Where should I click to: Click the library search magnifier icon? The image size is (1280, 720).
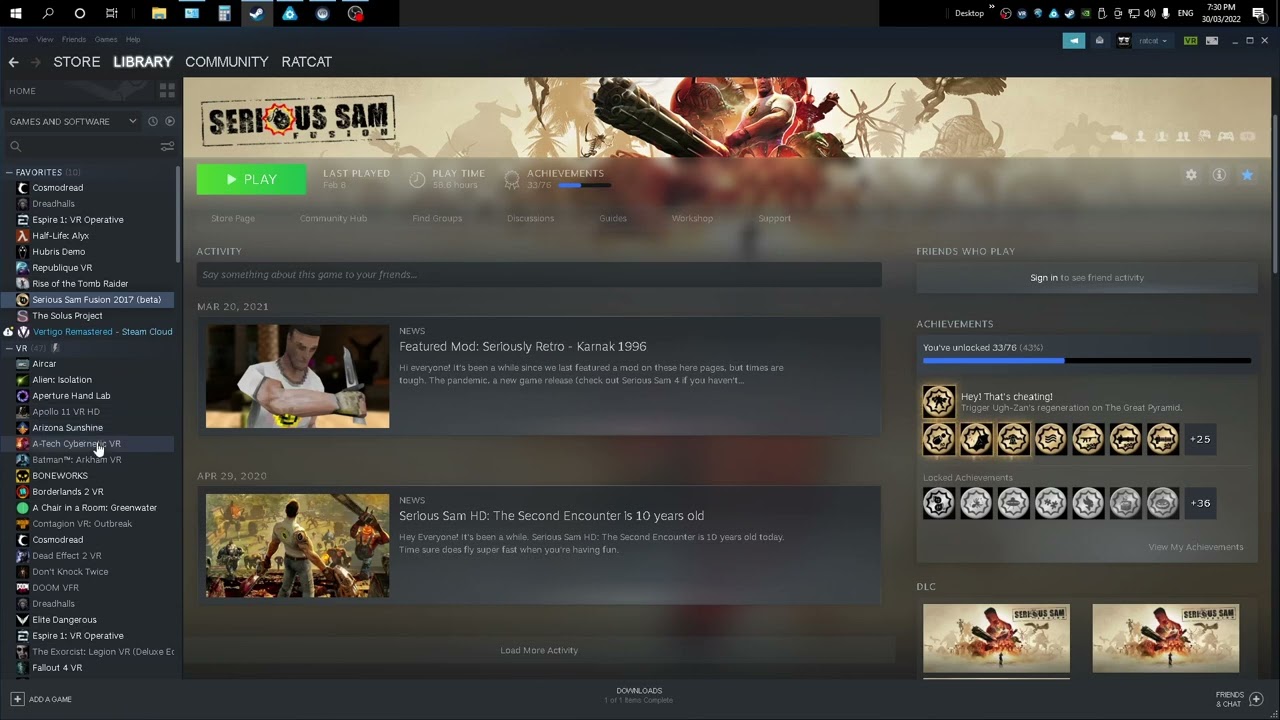tap(15, 146)
